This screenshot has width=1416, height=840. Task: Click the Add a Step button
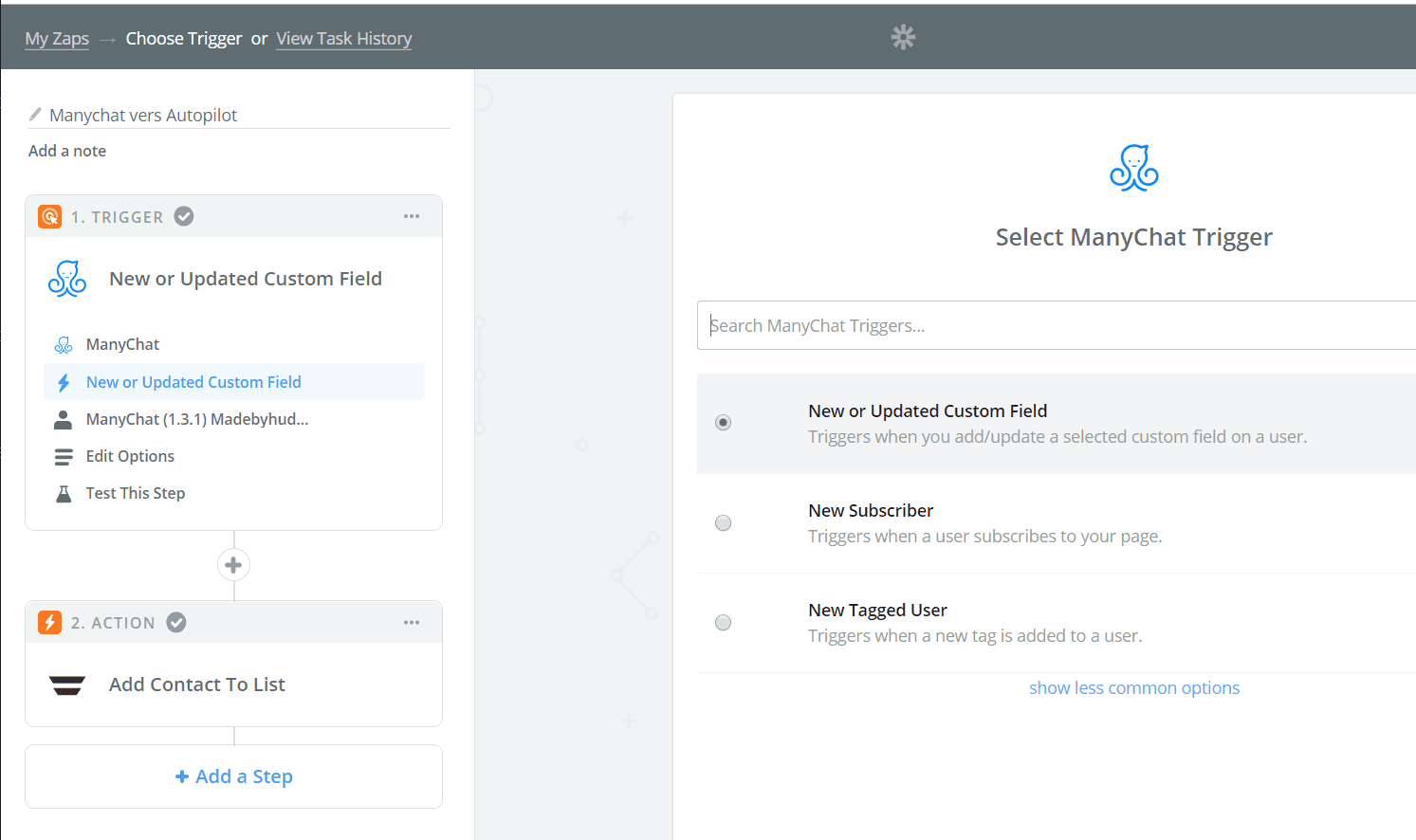coord(233,776)
